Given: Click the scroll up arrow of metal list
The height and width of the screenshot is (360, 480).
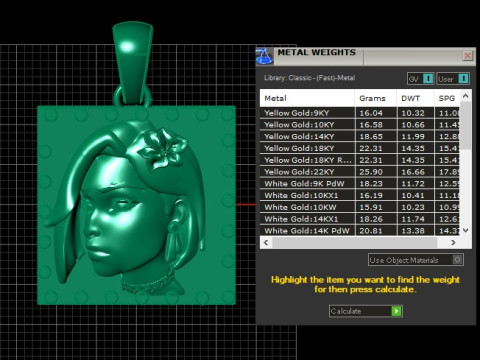Looking at the screenshot, I should [x=466, y=96].
